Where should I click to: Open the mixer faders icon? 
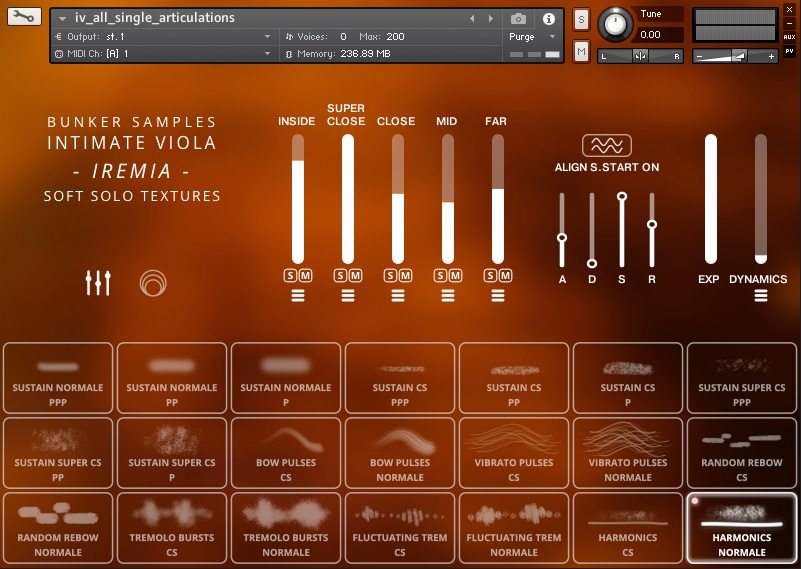(x=98, y=283)
